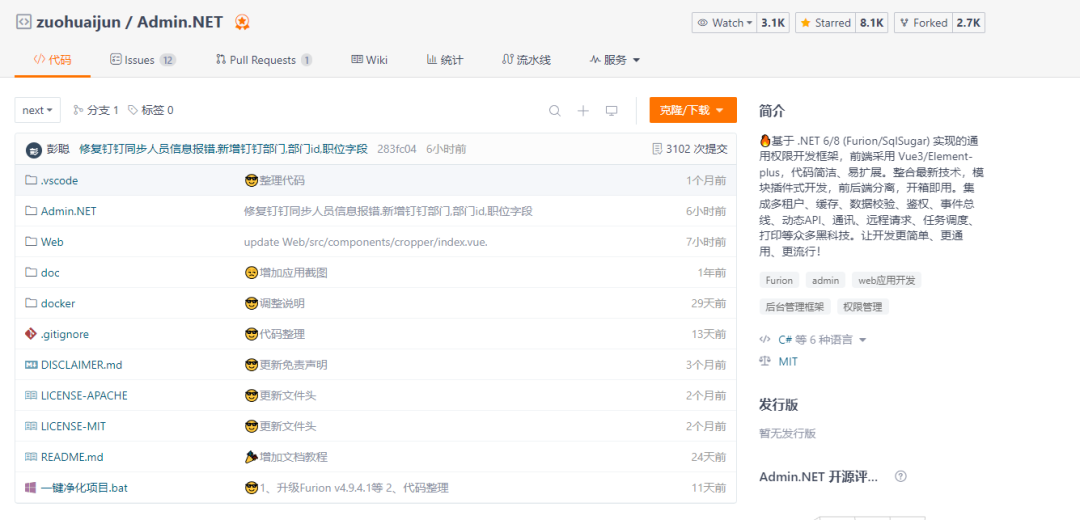
Task: Open the zuohuaijun owner link
Action: click(79, 22)
